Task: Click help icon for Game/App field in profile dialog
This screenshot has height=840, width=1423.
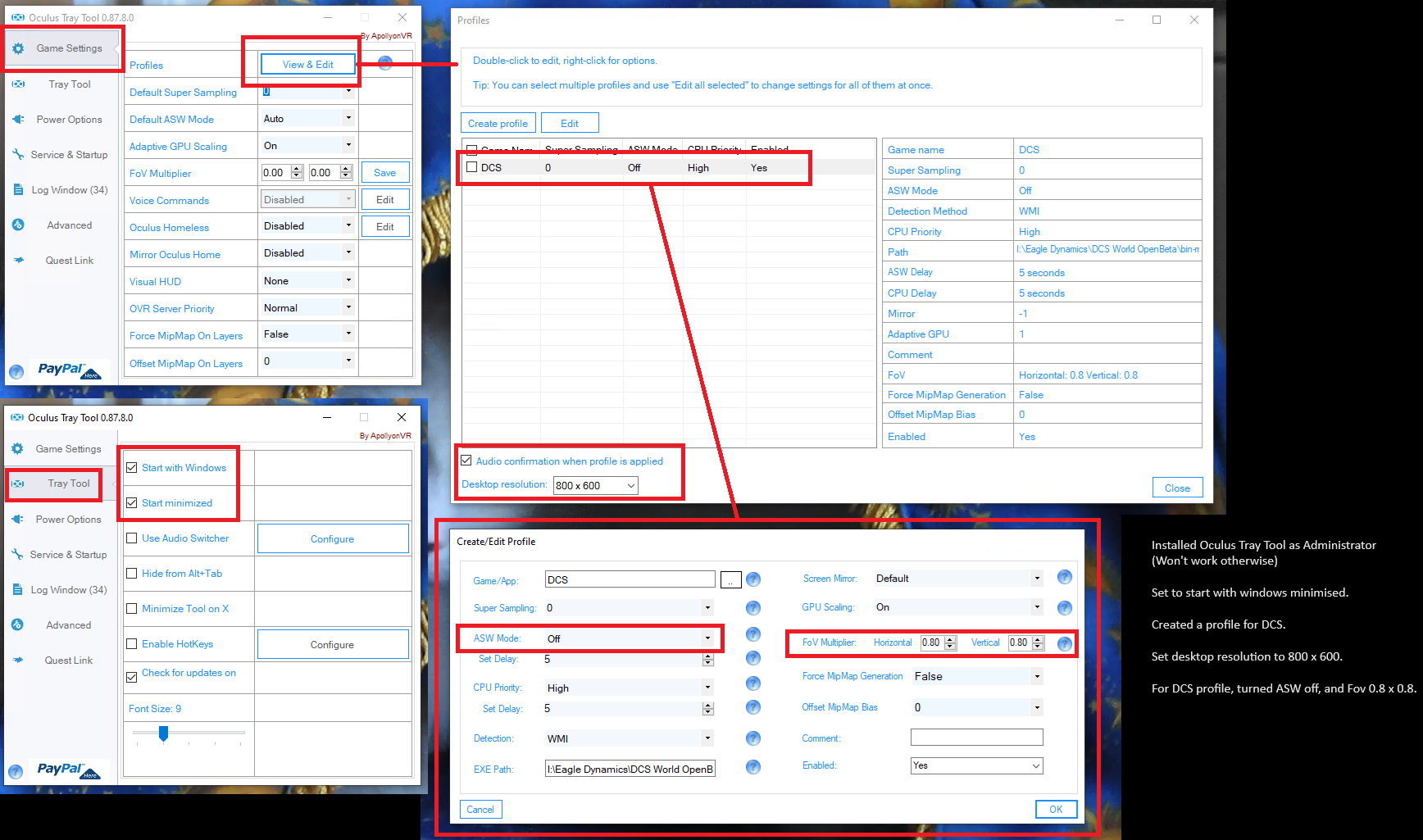Action: pyautogui.click(x=753, y=579)
